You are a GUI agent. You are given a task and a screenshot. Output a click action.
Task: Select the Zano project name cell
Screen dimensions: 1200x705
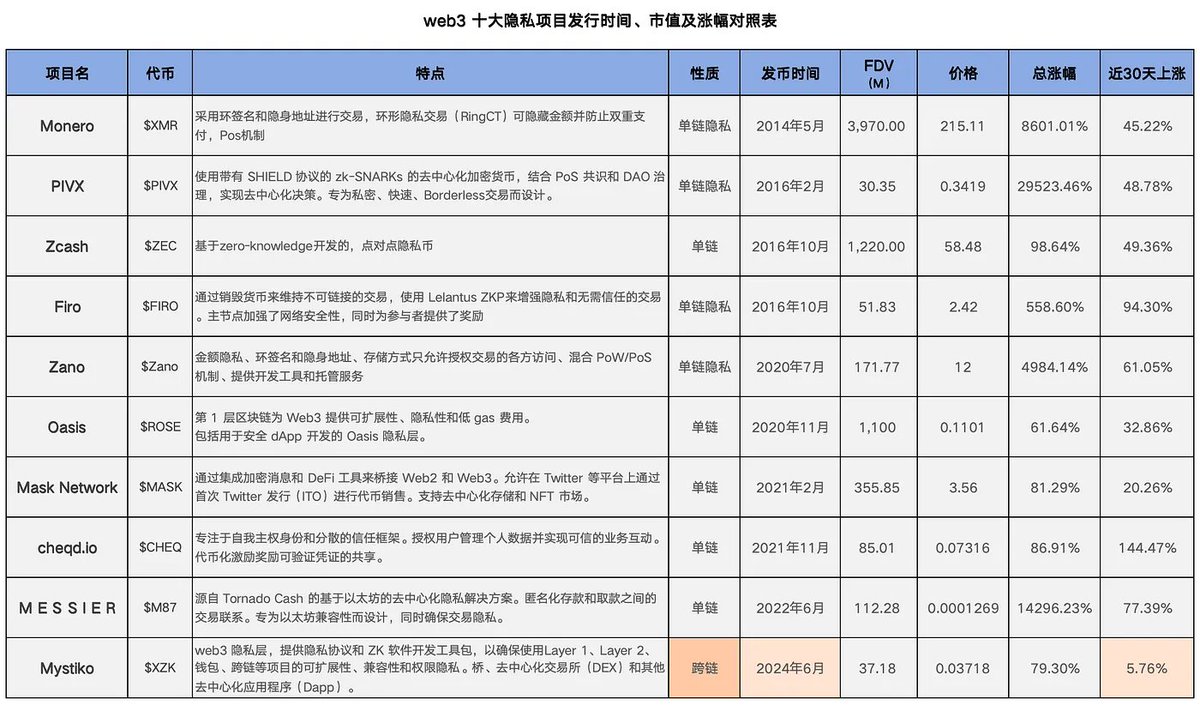tap(67, 367)
